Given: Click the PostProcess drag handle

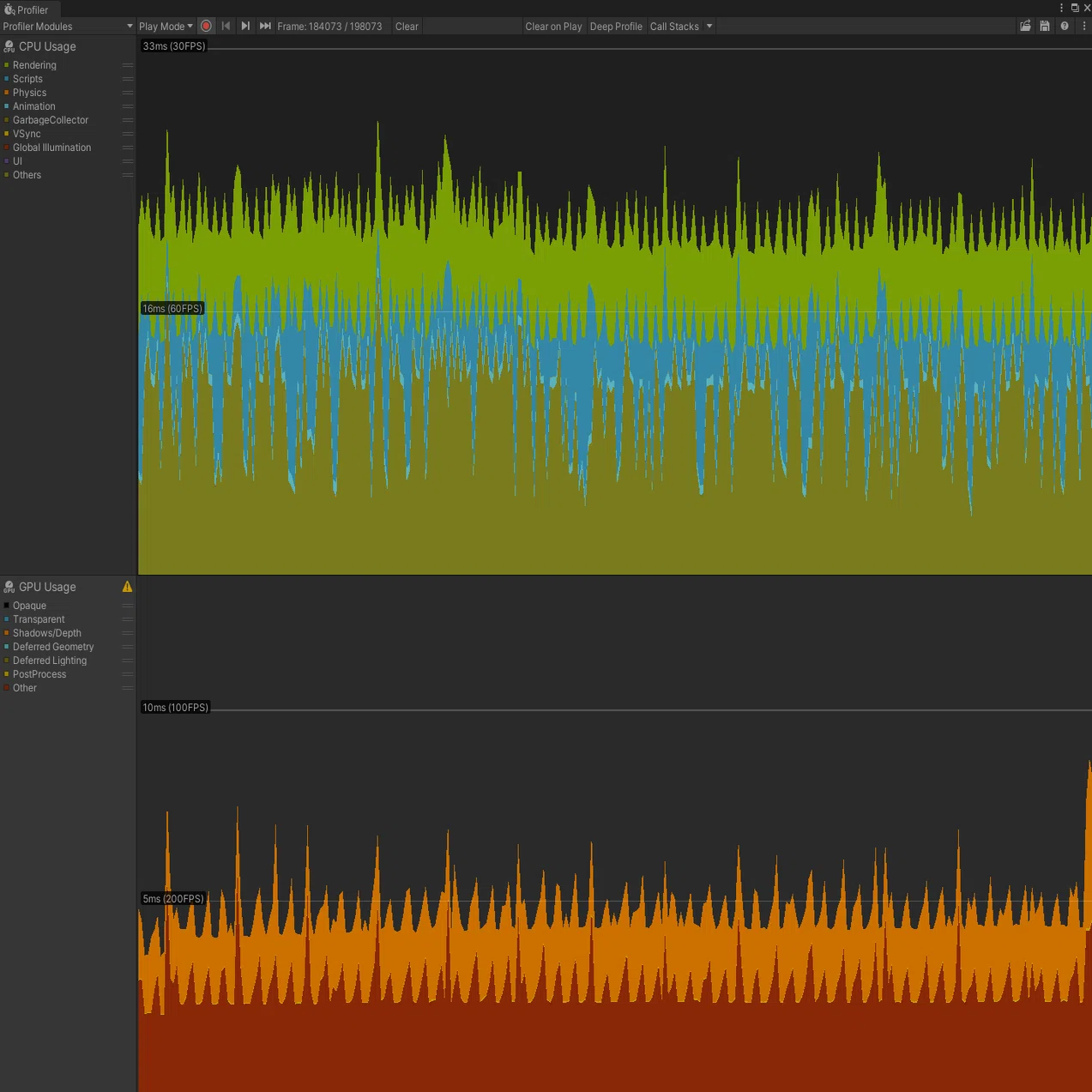Looking at the screenshot, I should pos(128,674).
